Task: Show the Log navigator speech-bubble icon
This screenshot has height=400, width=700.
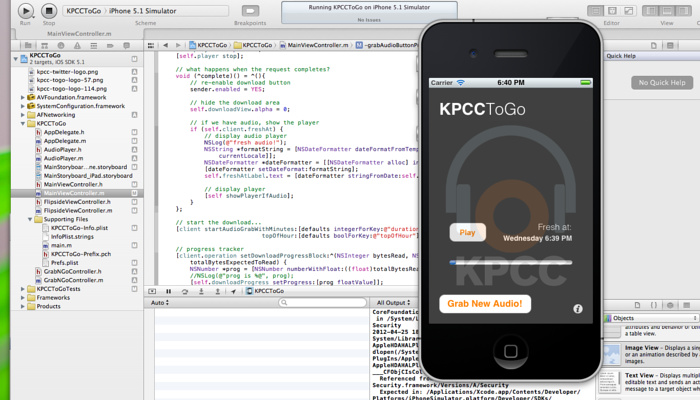Action: [126, 46]
